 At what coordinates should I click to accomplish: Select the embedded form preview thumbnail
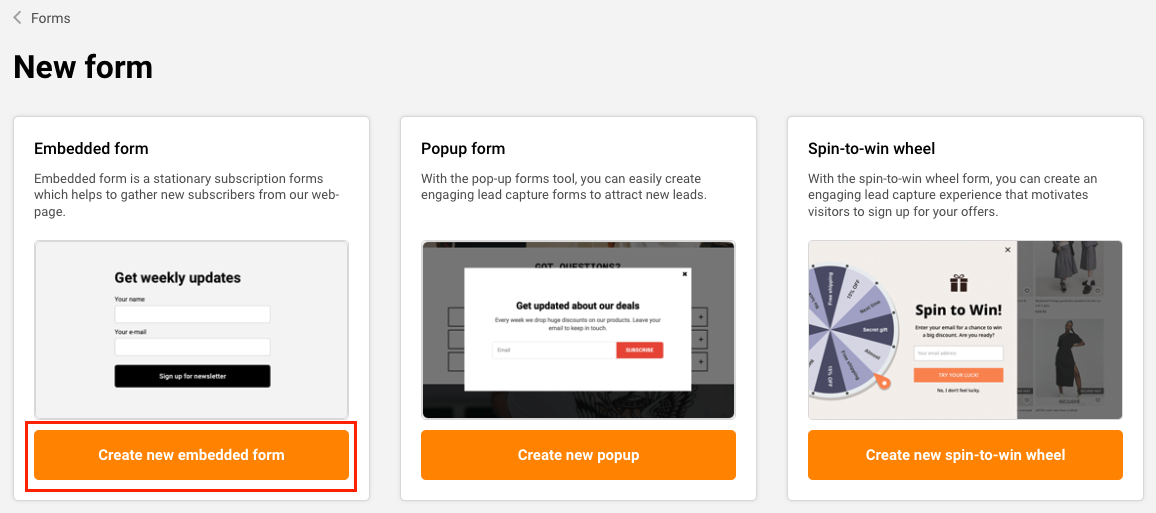pyautogui.click(x=191, y=329)
